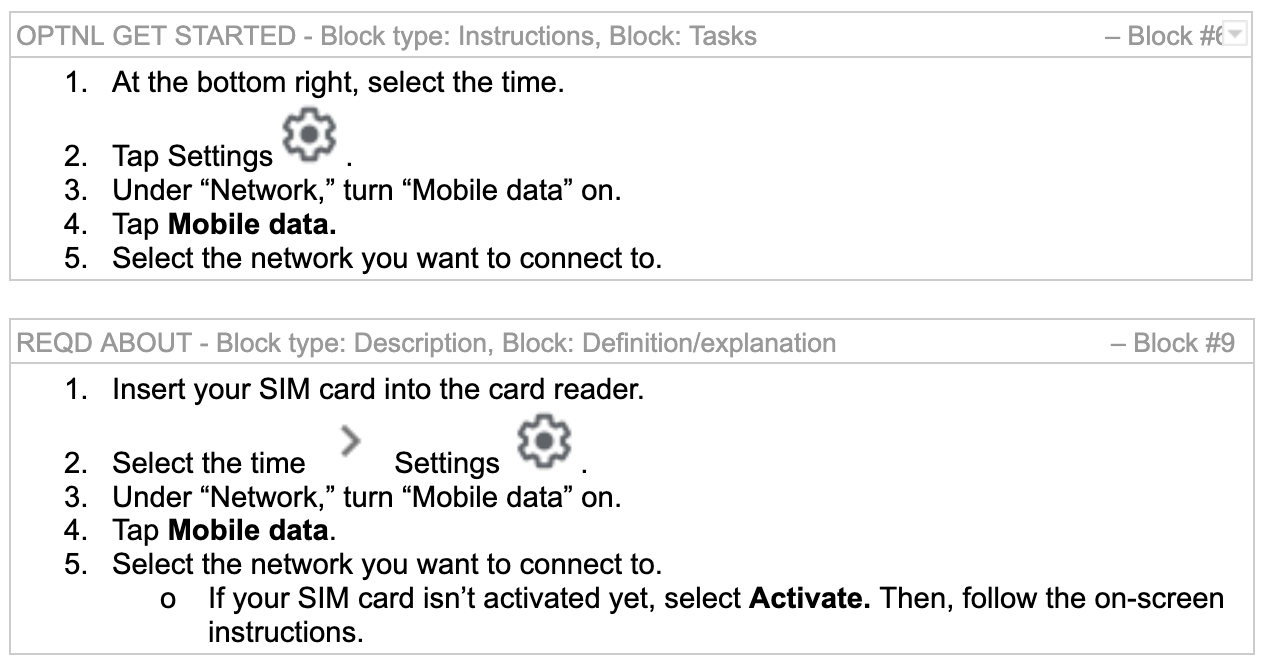Click "Select the time" text in Block #9
This screenshot has width=1264, height=666.
[208, 463]
